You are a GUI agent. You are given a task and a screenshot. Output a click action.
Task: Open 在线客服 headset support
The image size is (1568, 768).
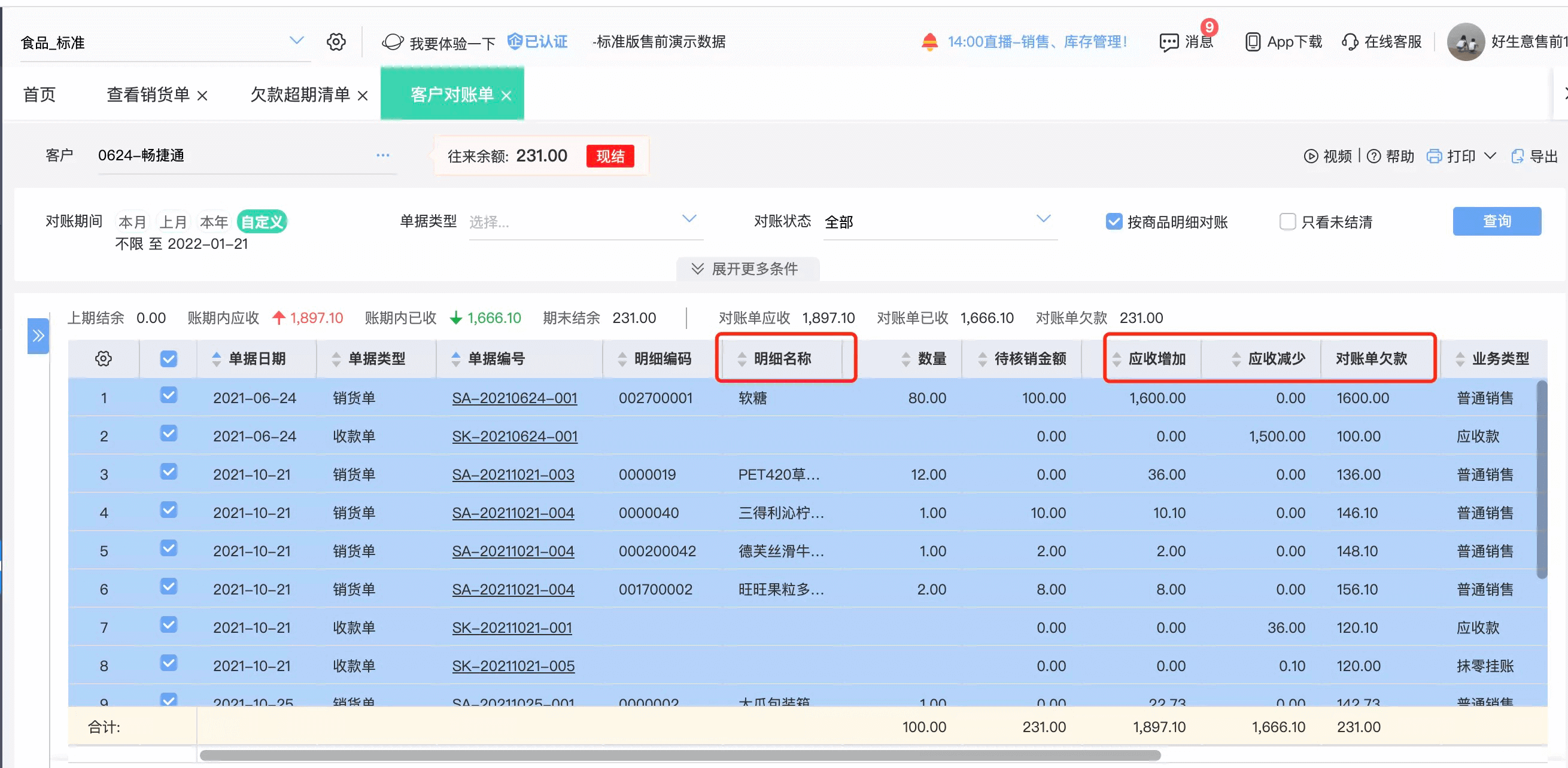tap(1350, 42)
